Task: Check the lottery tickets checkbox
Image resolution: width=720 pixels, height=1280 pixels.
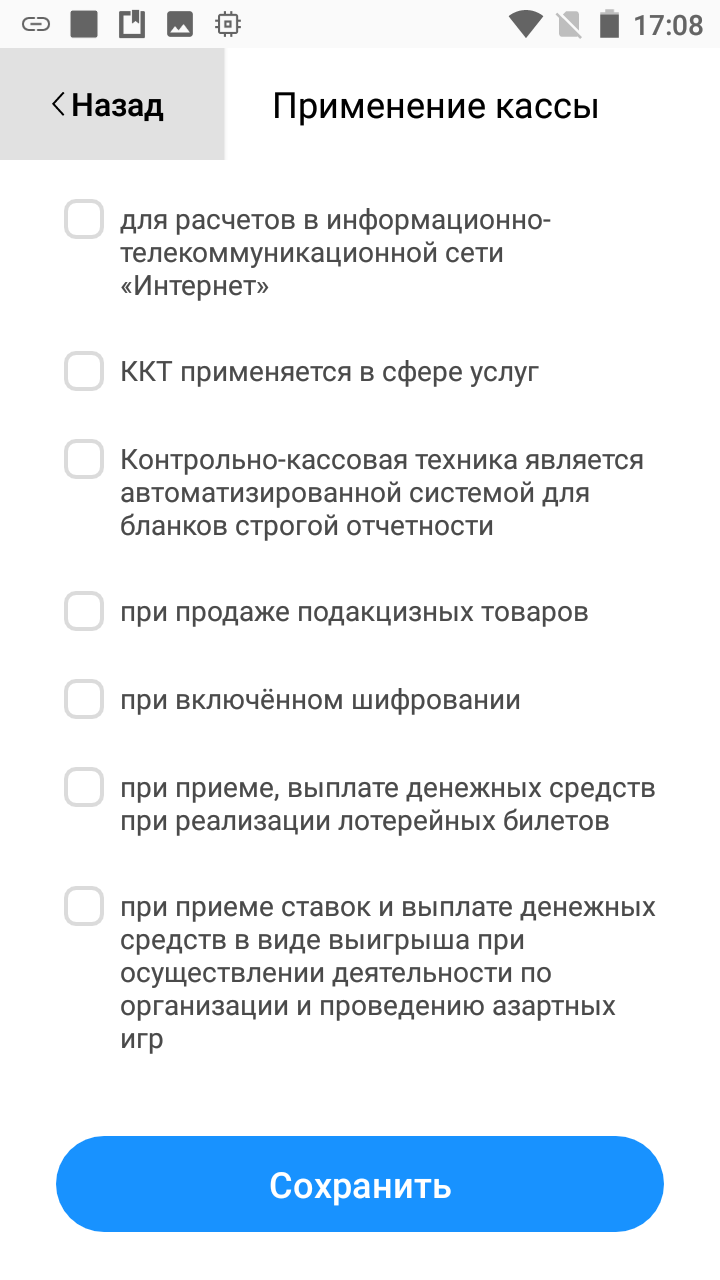Action: (x=84, y=787)
